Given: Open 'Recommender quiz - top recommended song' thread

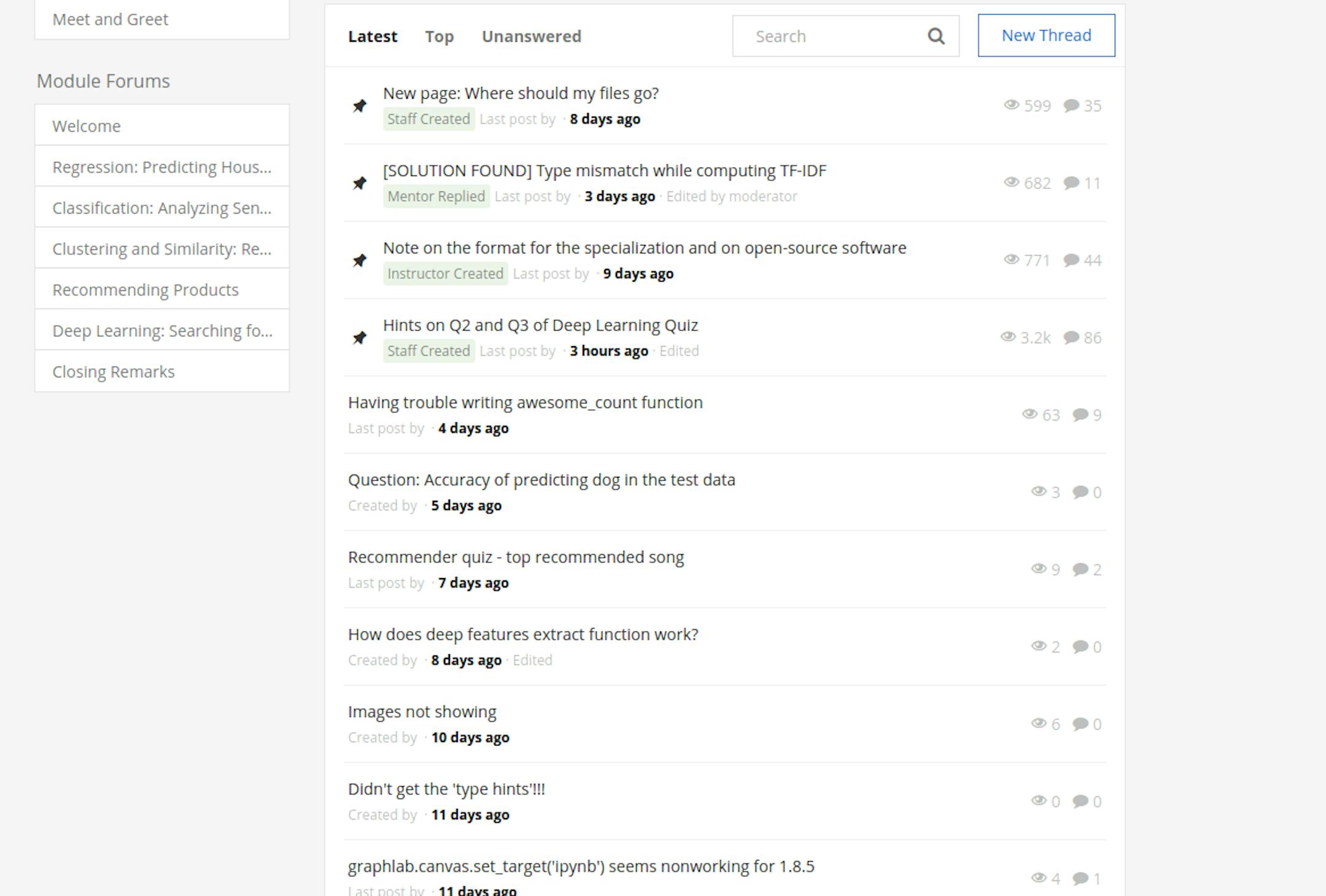Looking at the screenshot, I should [x=516, y=557].
